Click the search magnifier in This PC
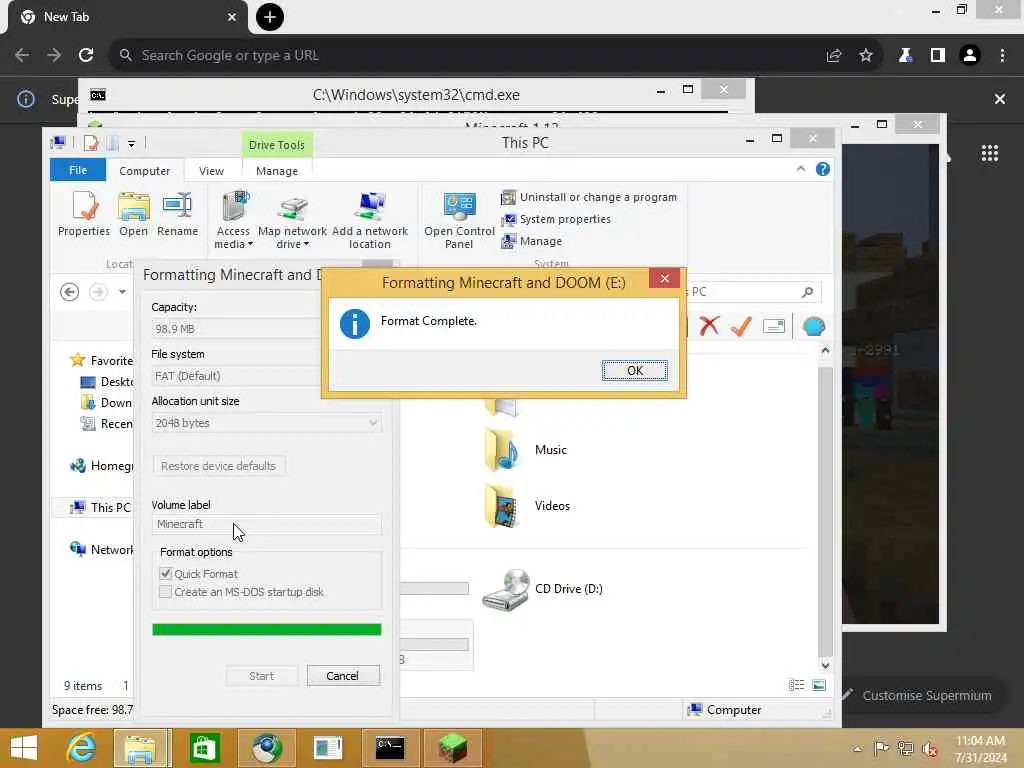 click(808, 292)
